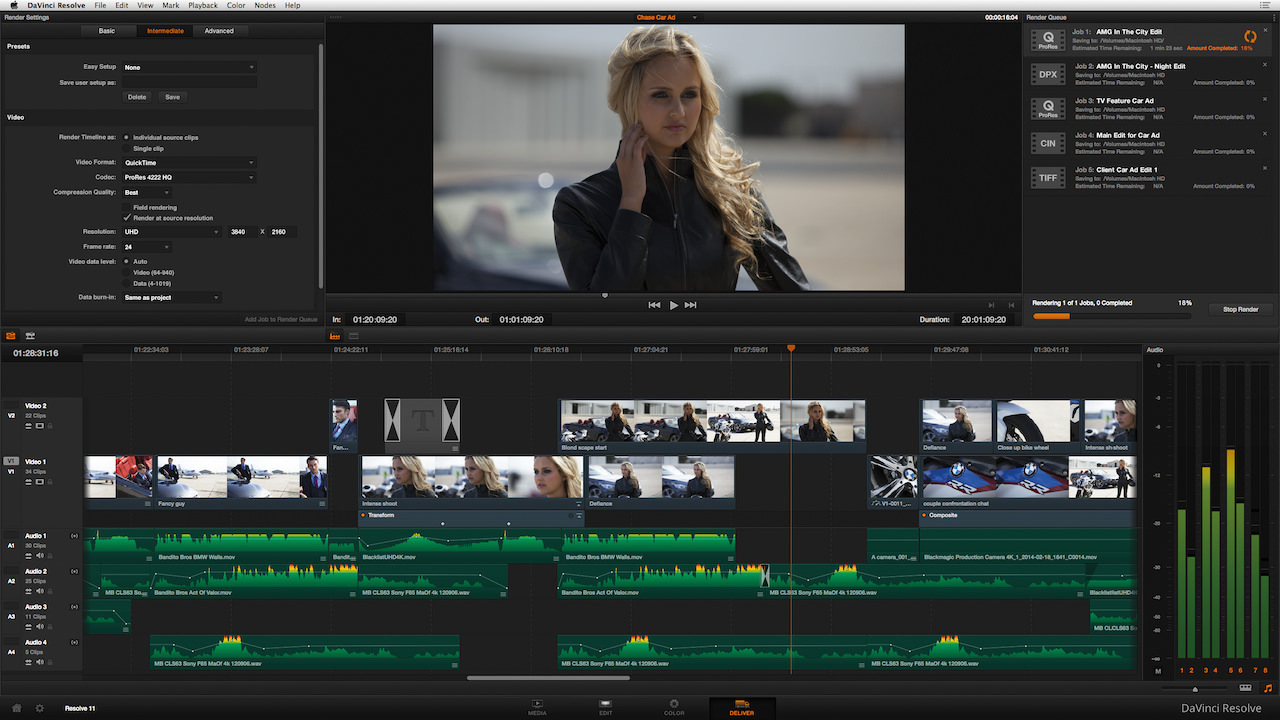
Task: Open the Nodes menu
Action: pyautogui.click(x=265, y=5)
